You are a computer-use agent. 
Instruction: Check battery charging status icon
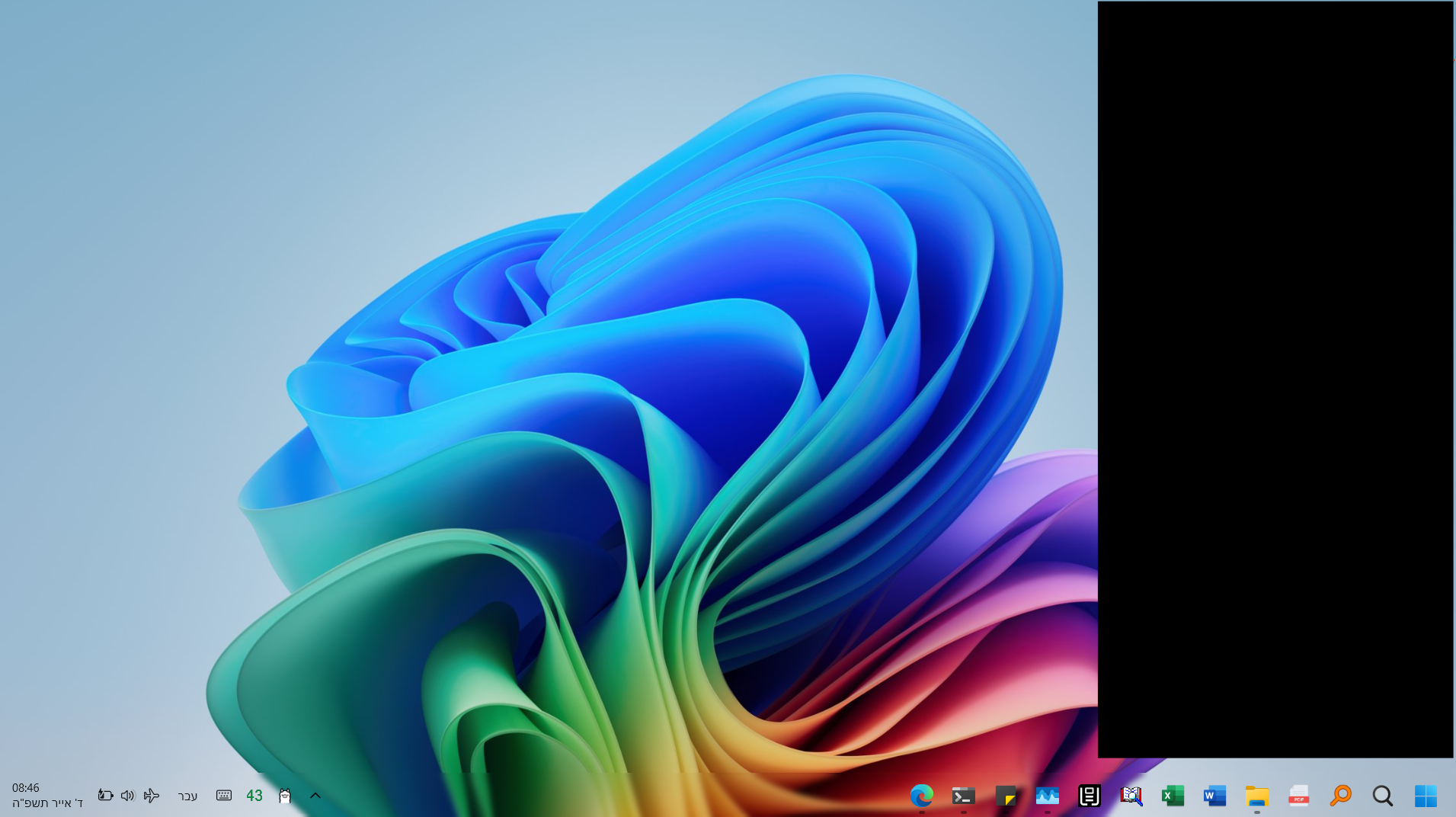click(x=105, y=796)
